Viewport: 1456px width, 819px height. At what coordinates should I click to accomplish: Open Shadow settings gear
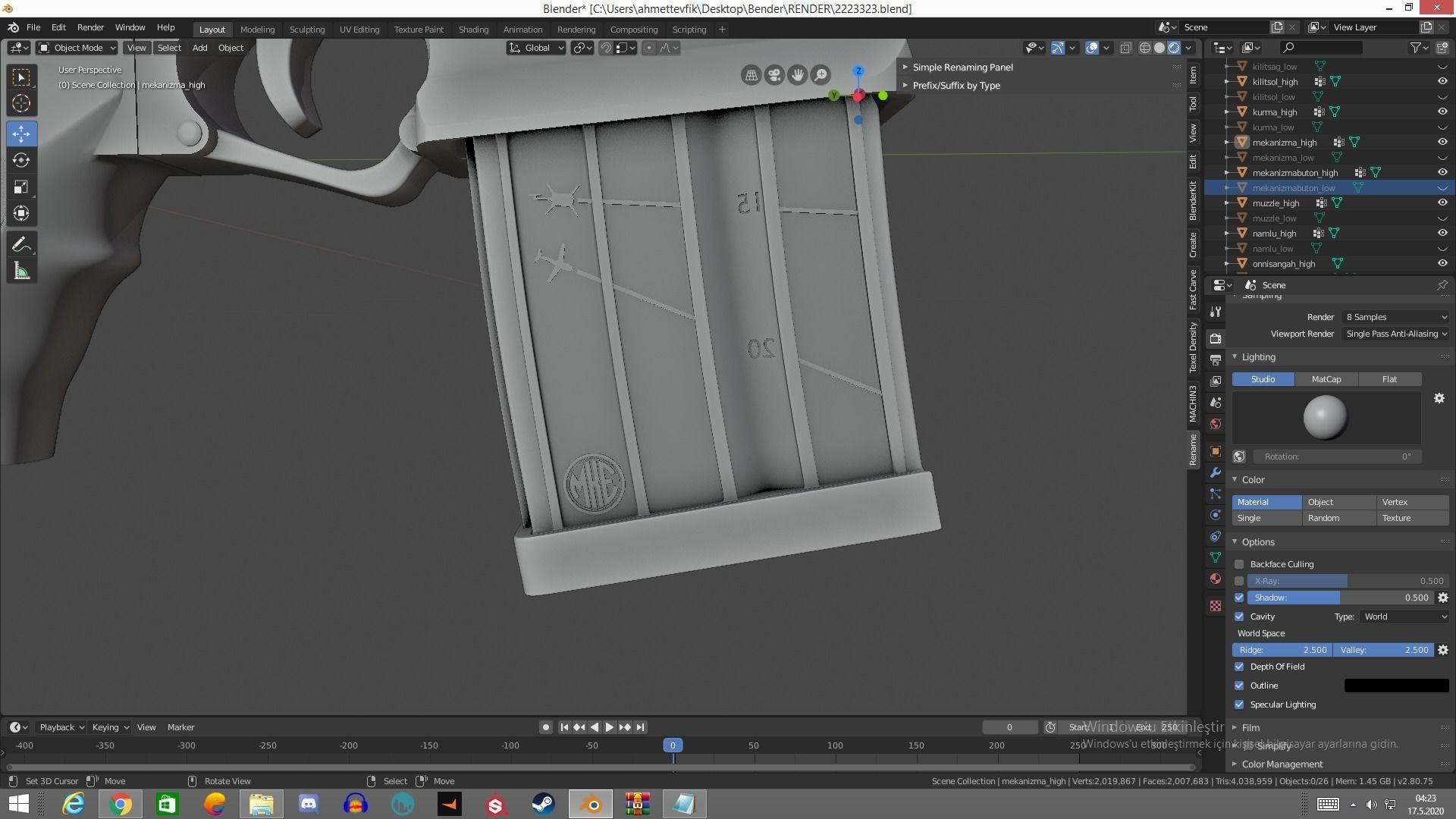[1443, 598]
